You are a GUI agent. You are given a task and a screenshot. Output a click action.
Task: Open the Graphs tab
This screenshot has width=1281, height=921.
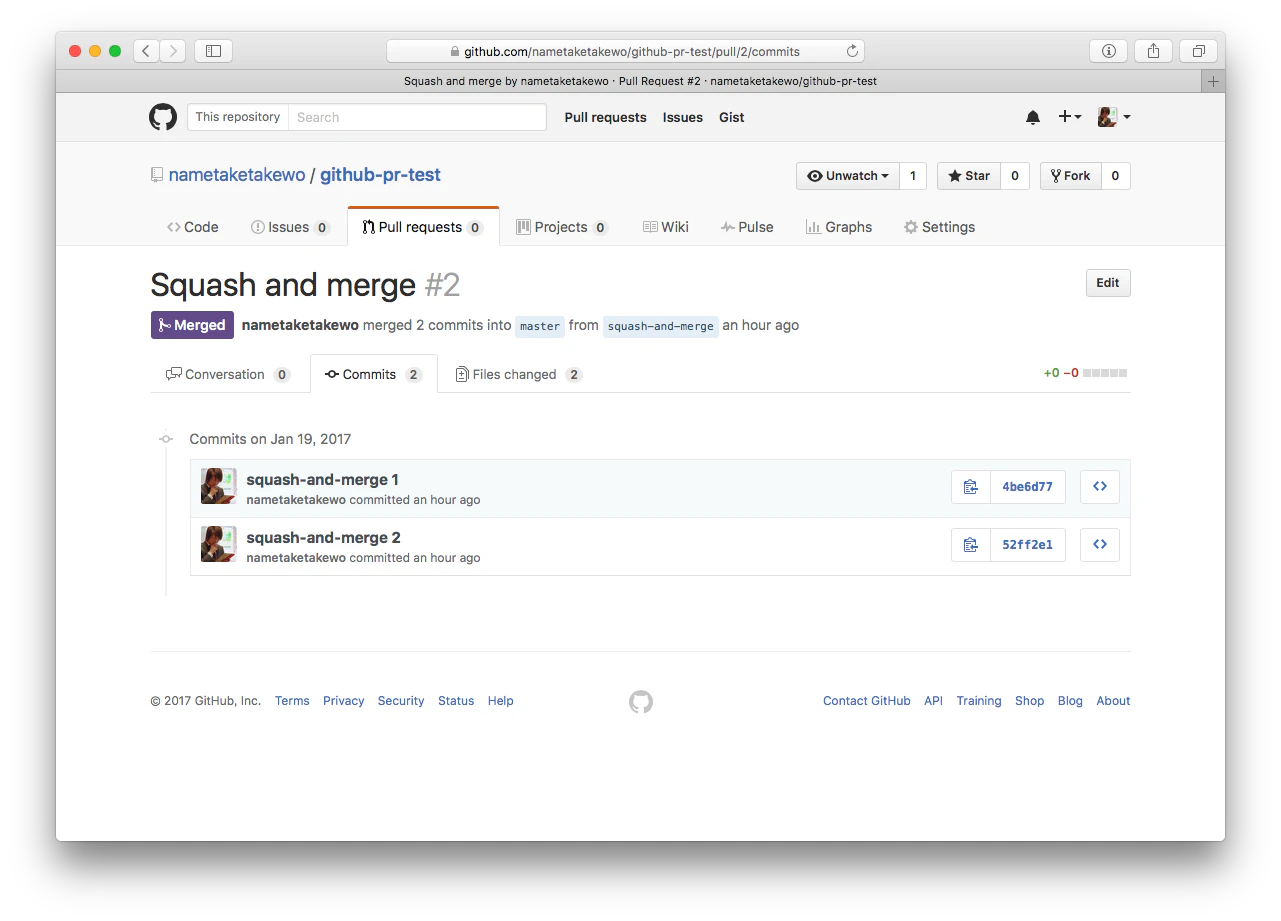[x=839, y=227]
